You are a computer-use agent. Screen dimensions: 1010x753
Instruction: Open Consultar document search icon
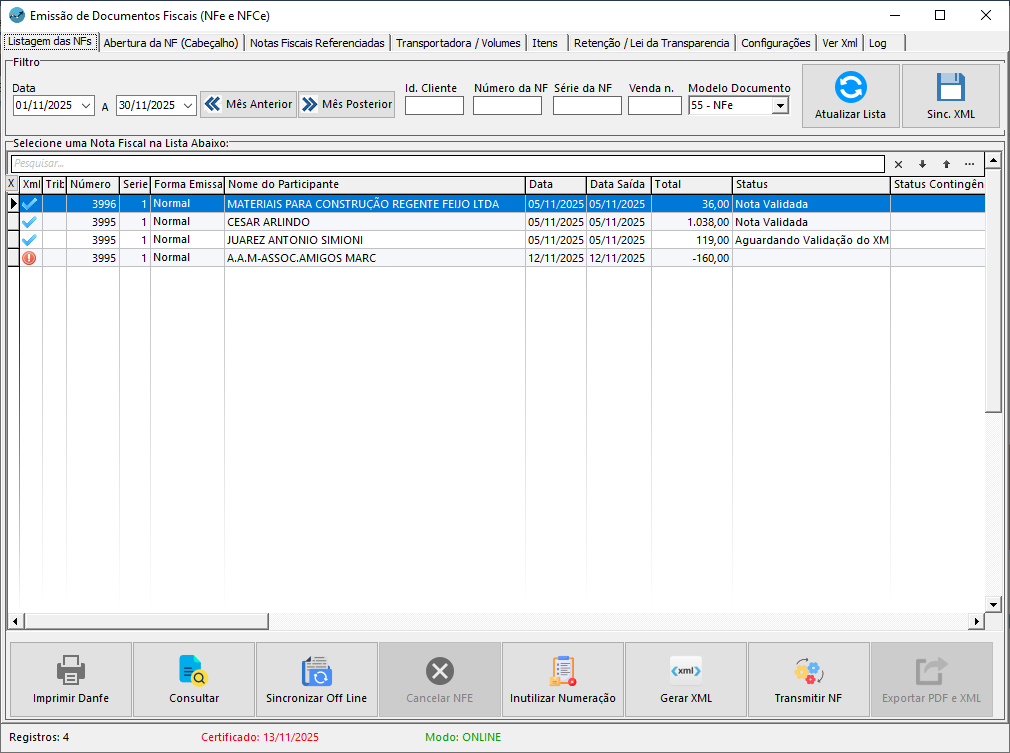pyautogui.click(x=193, y=669)
